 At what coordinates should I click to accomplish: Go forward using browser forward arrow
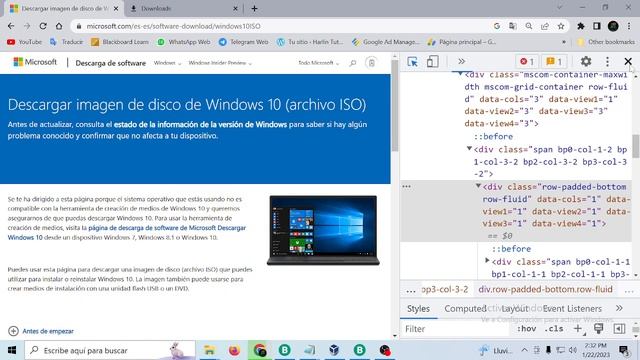pos(27,26)
